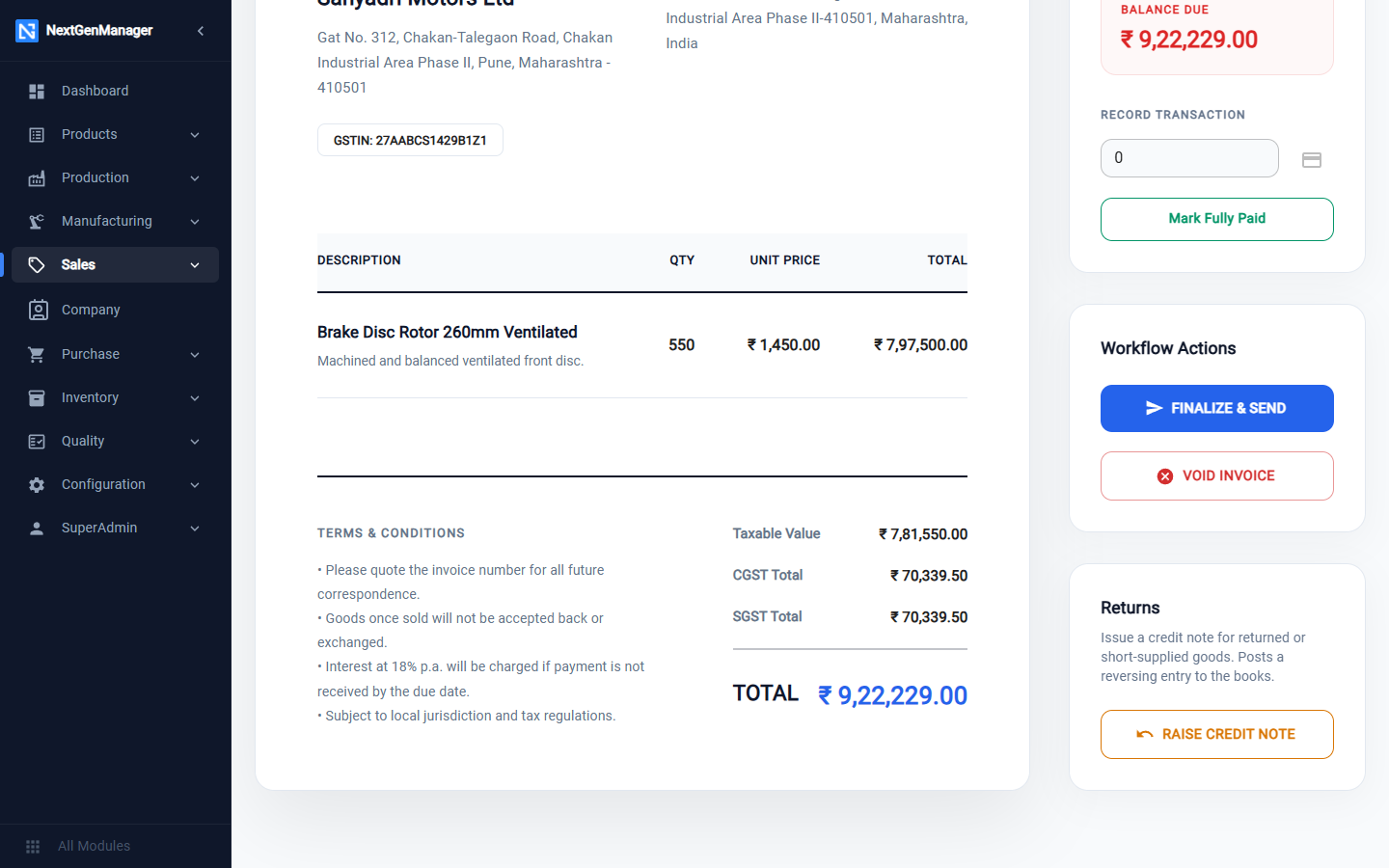
Task: Click the Record Transaction amount field
Action: (x=1189, y=158)
